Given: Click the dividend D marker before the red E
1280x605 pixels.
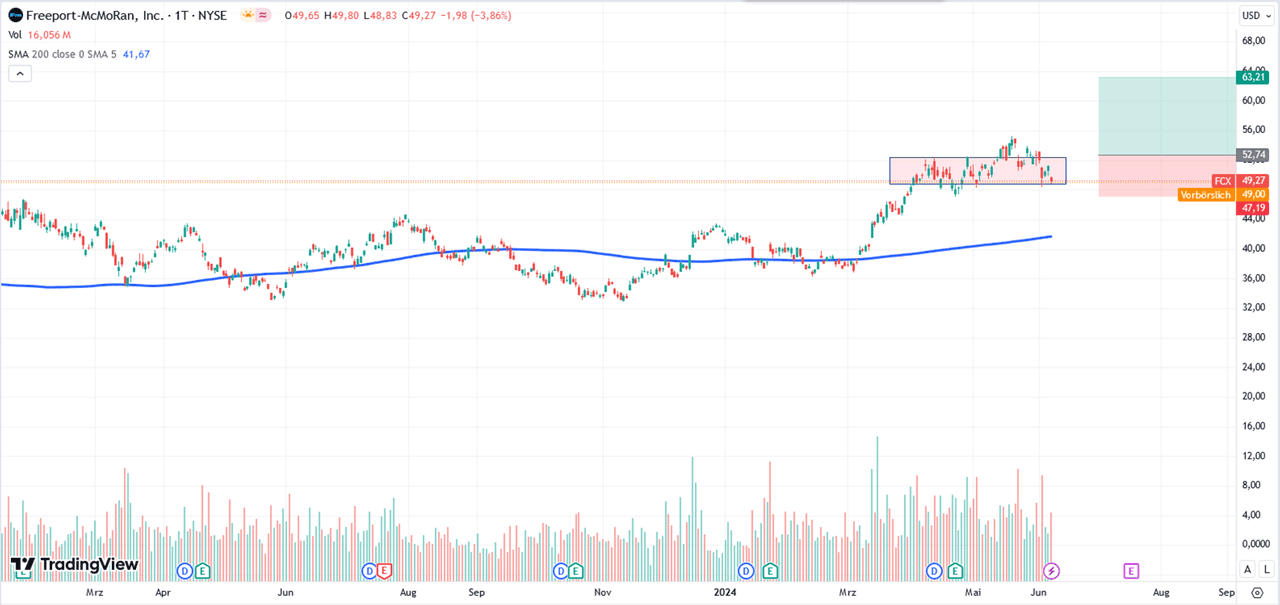Looking at the screenshot, I should point(369,571).
